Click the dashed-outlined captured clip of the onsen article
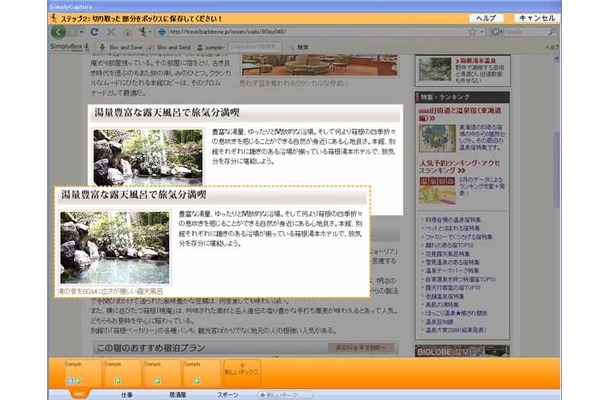Image resolution: width=610 pixels, height=400 pixels. pos(212,242)
